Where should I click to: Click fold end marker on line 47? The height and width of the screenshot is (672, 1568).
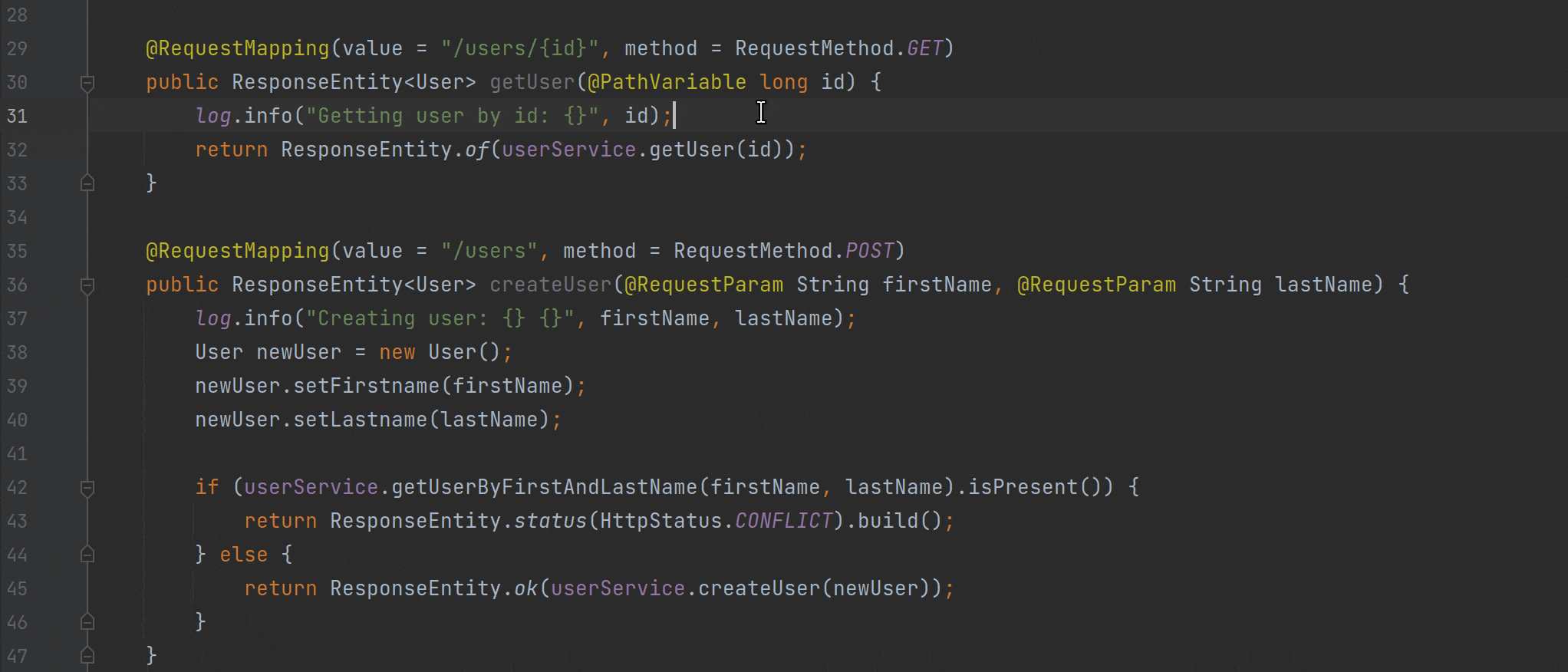87,656
